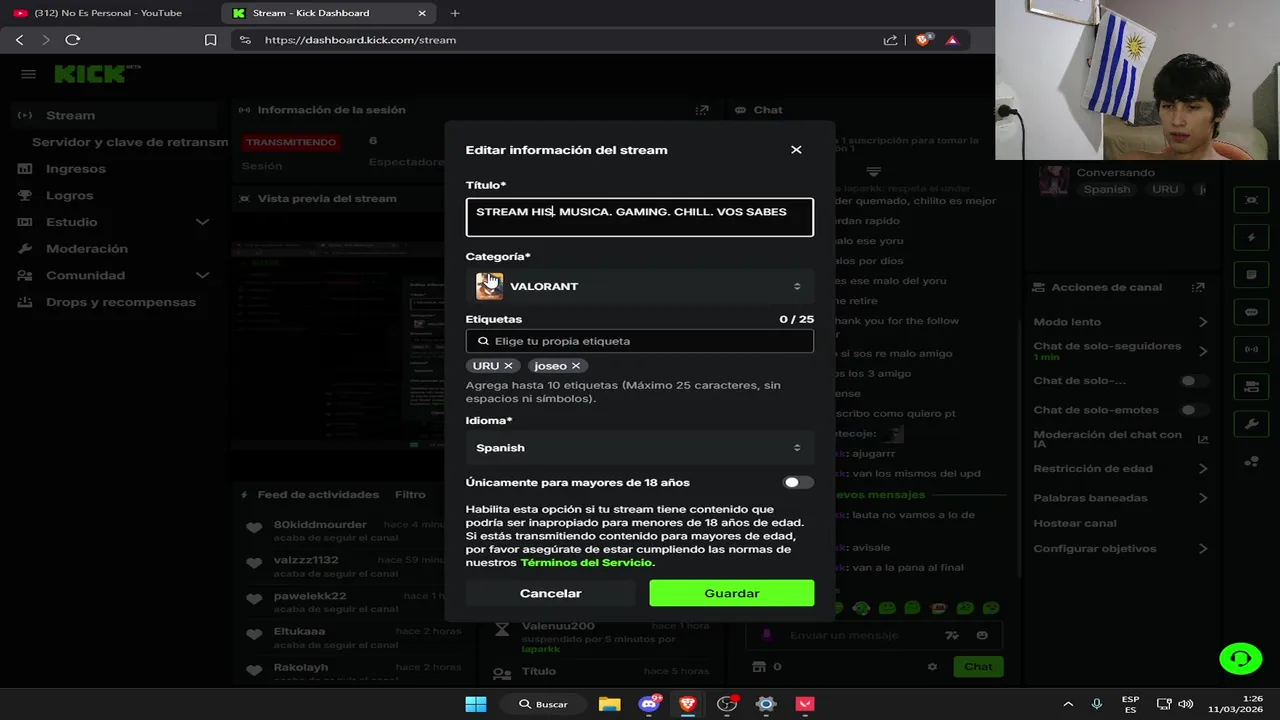Click the shop icon below chat input
This screenshot has height=720, width=1280.
pyautogui.click(x=759, y=667)
